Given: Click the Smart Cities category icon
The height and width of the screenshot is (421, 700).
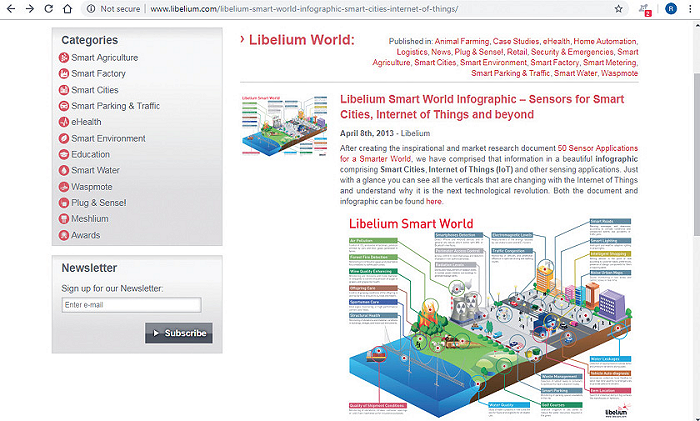Looking at the screenshot, I should click(64, 90).
